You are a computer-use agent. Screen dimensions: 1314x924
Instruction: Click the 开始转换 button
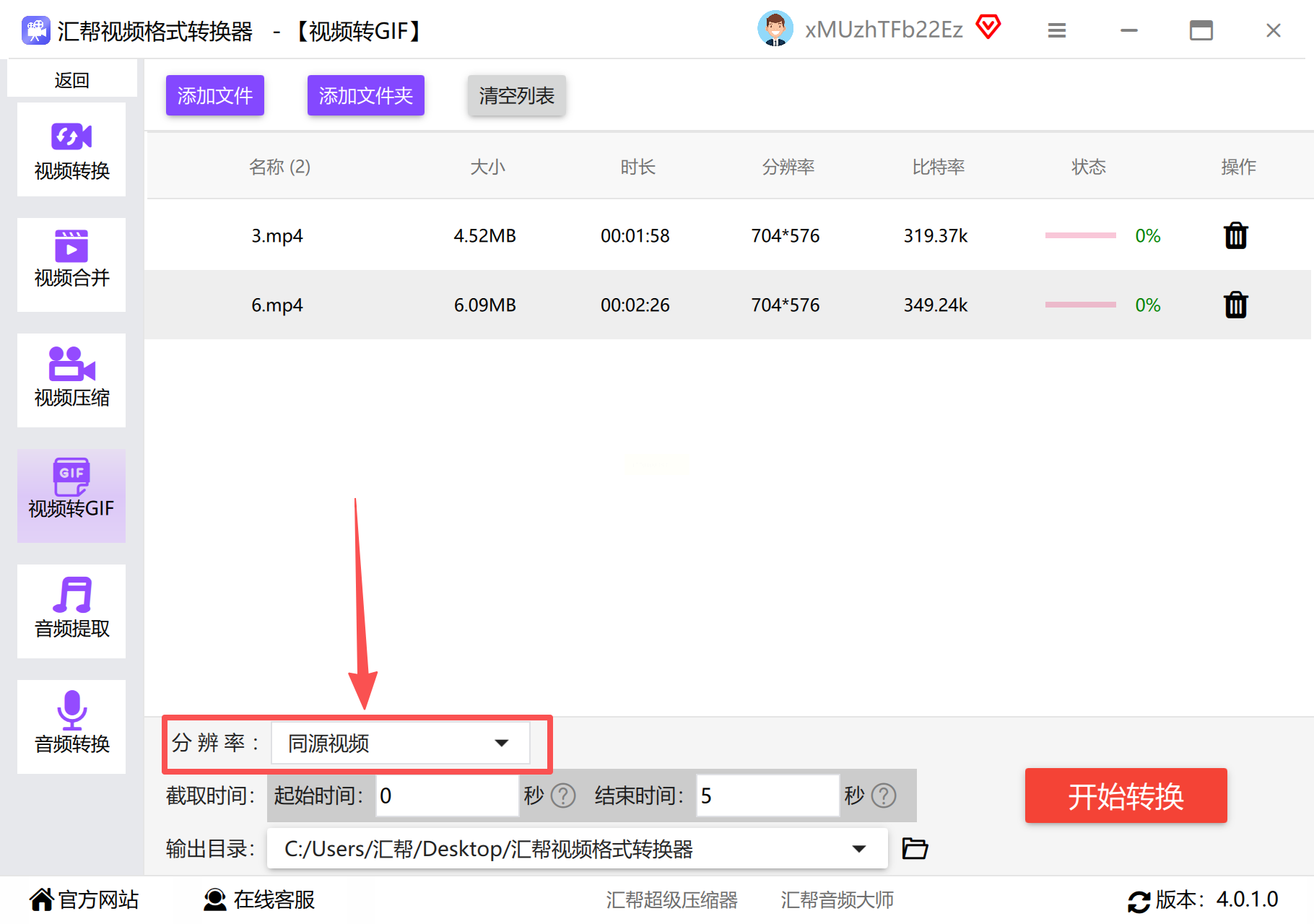point(1126,796)
